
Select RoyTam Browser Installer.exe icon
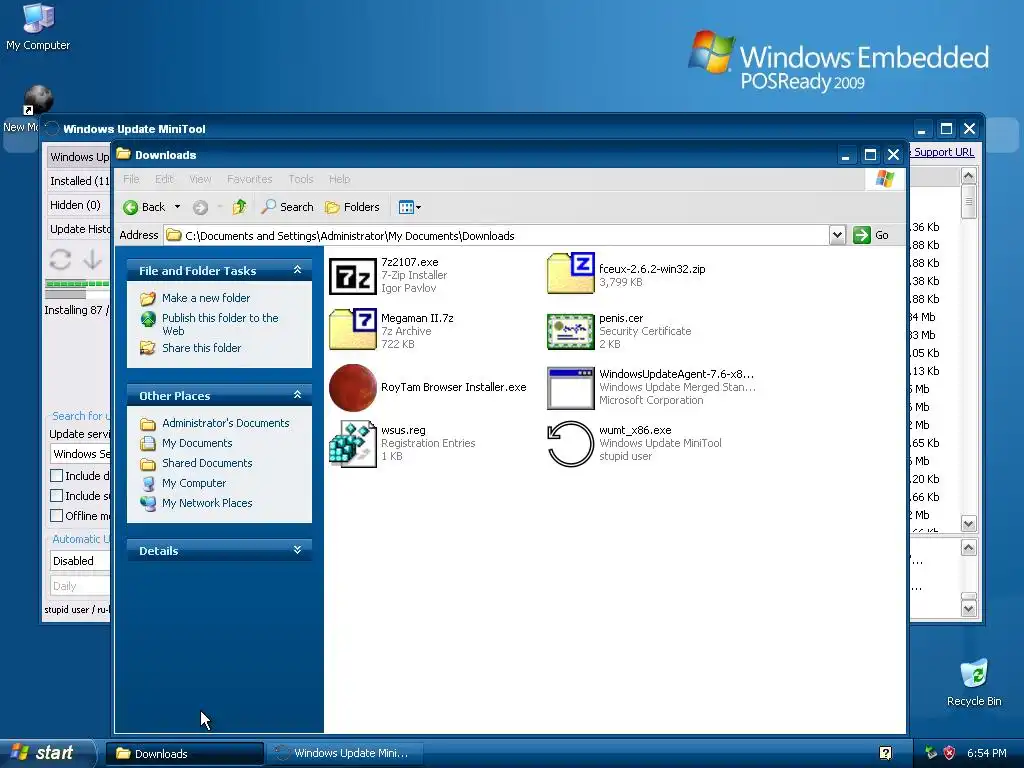(353, 388)
